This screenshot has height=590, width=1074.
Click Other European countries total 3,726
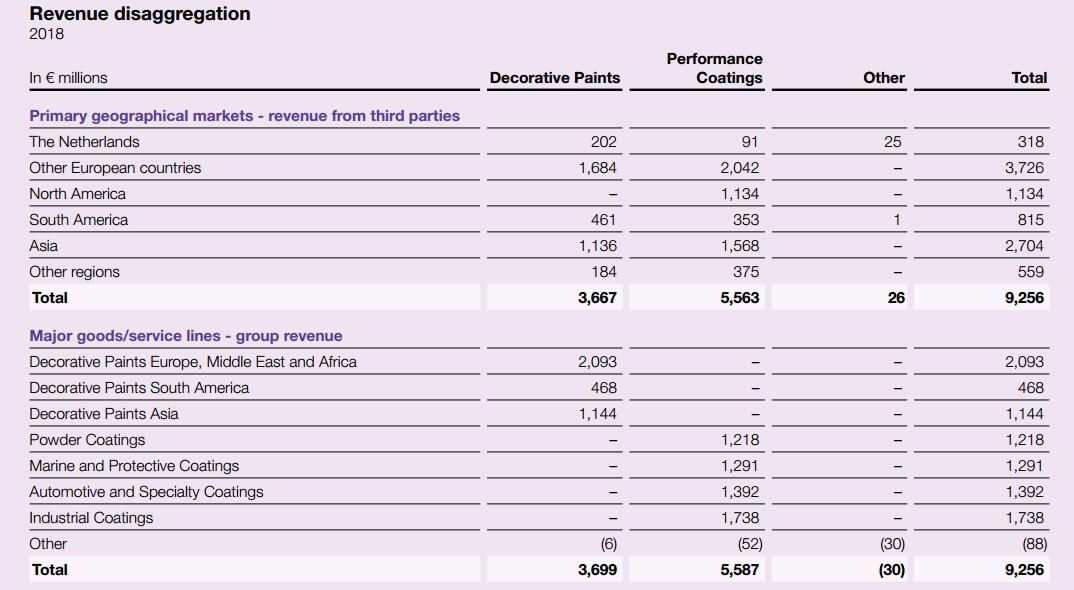click(x=1024, y=168)
